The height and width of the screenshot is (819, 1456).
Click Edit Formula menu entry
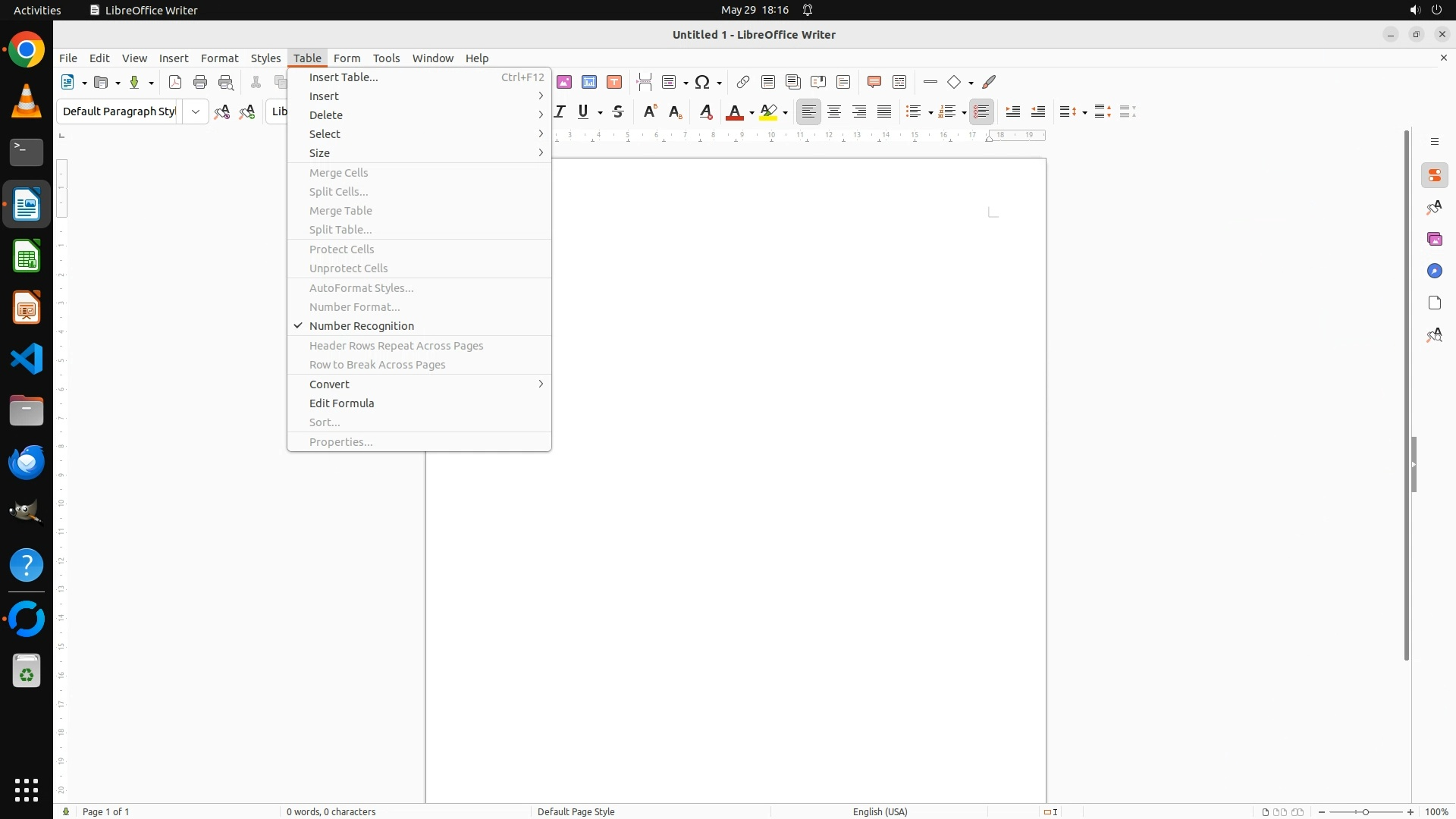(x=342, y=403)
